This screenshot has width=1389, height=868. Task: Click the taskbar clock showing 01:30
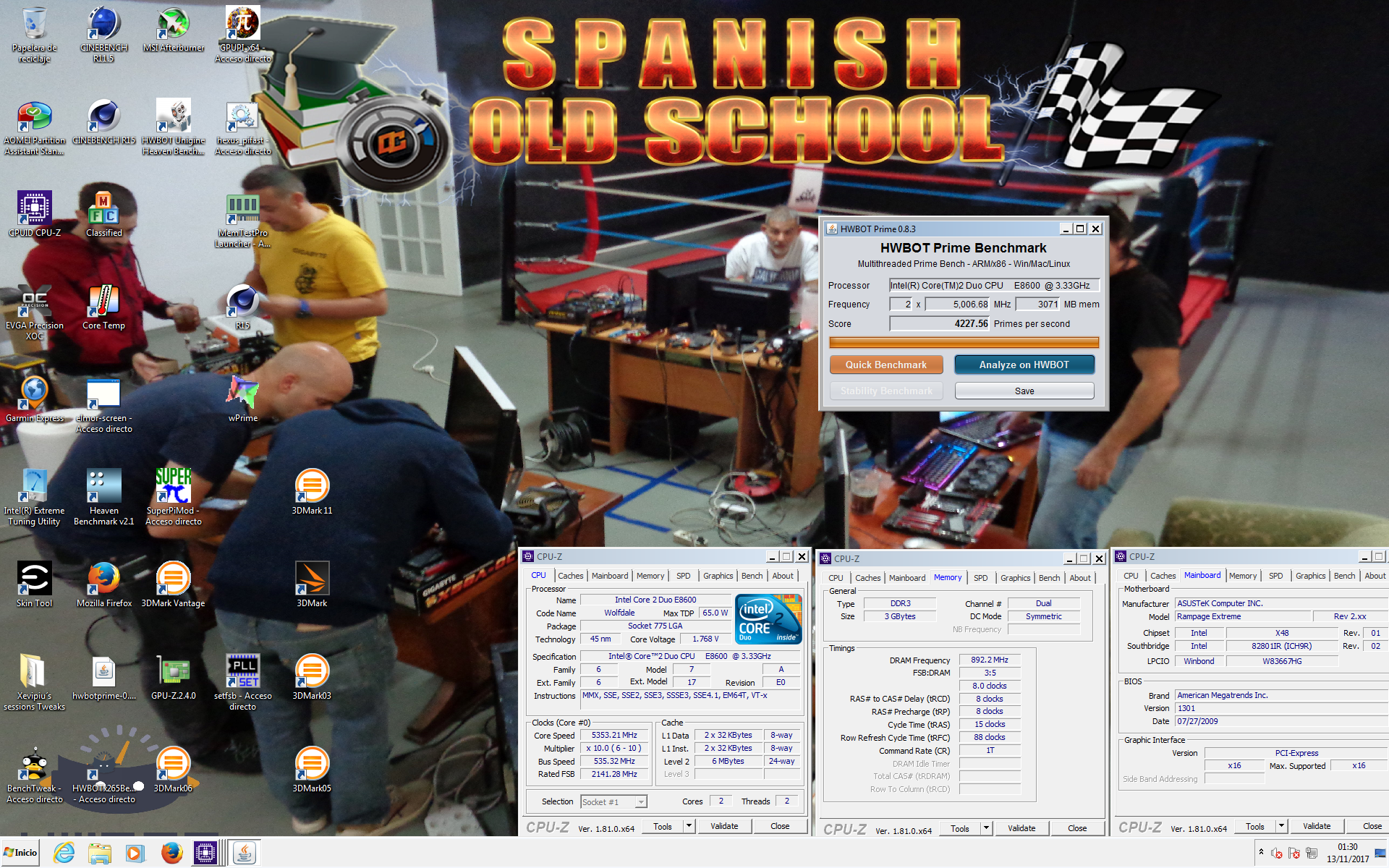coord(1347,853)
